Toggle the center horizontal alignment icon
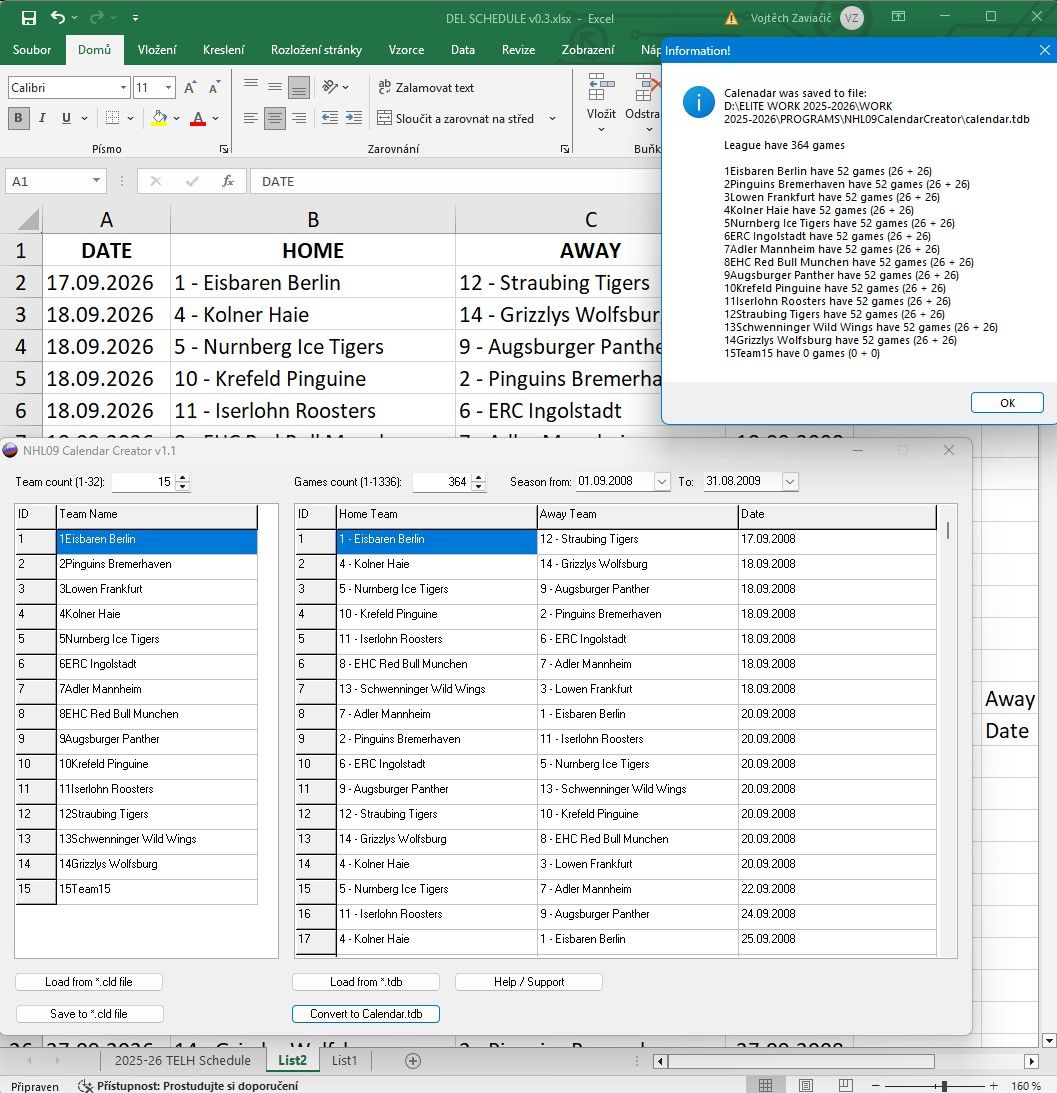 (275, 118)
